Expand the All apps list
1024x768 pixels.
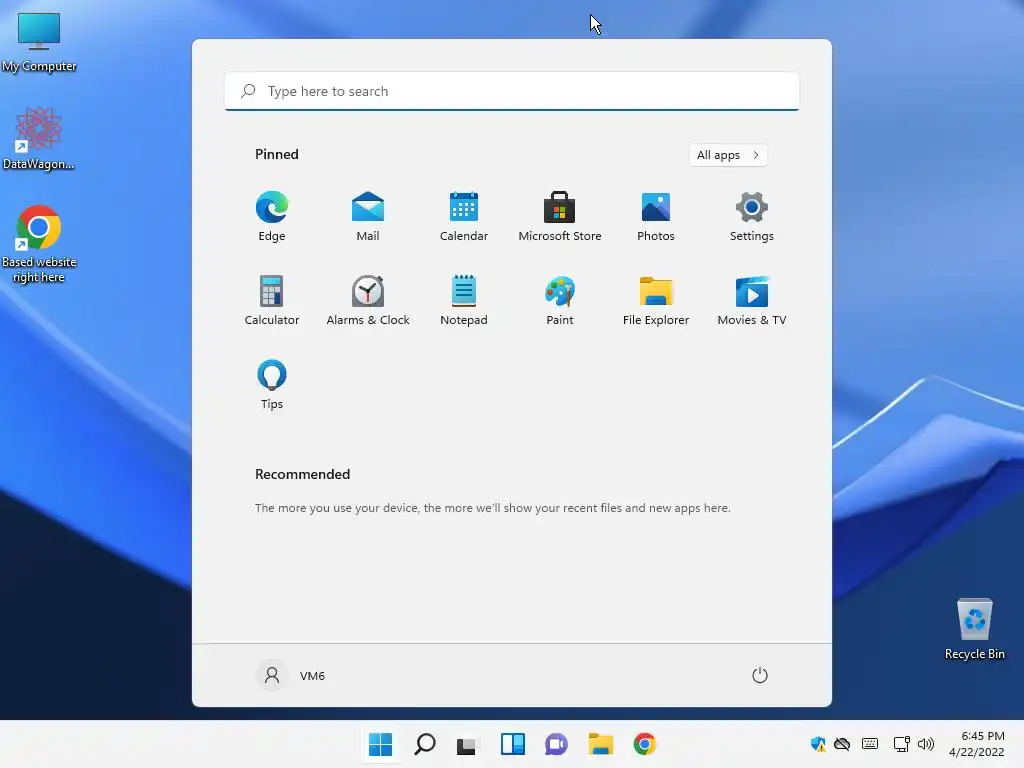(728, 155)
